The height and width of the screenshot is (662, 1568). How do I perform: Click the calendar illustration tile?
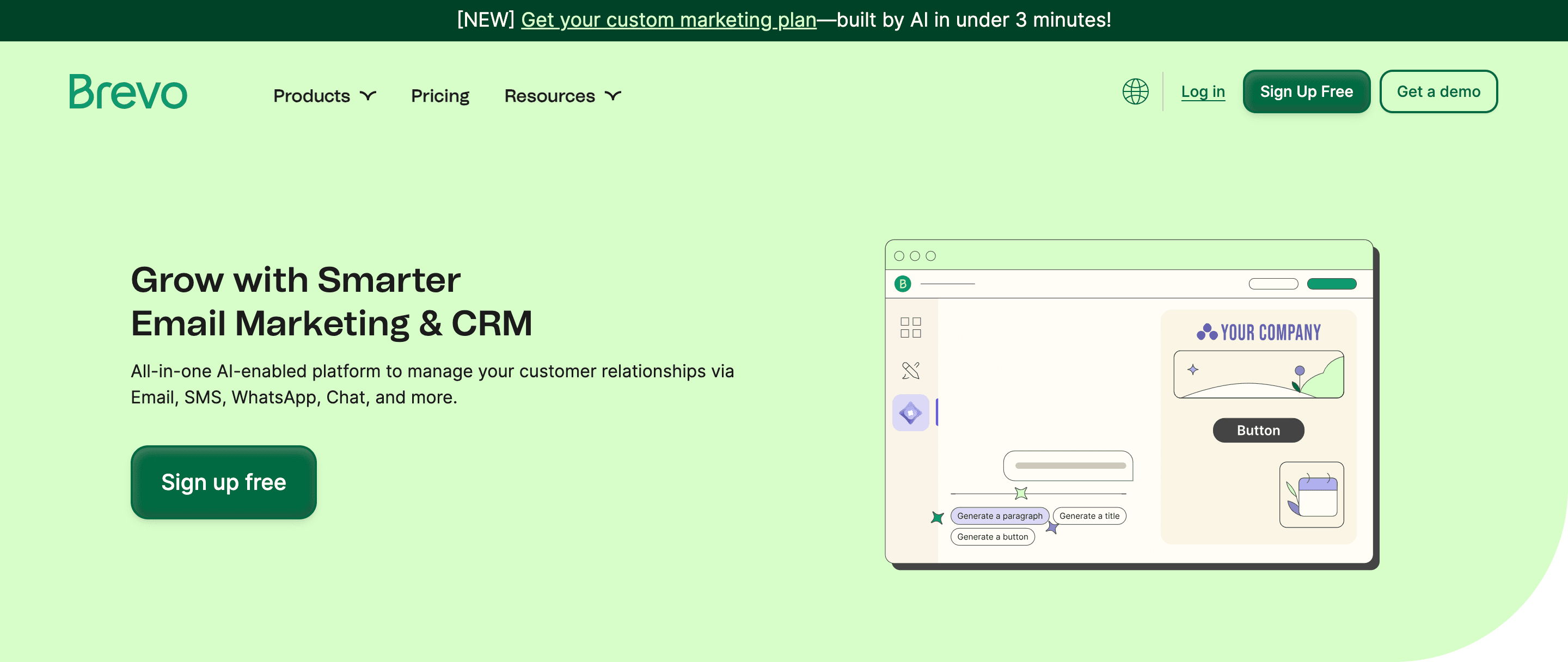(x=1311, y=495)
